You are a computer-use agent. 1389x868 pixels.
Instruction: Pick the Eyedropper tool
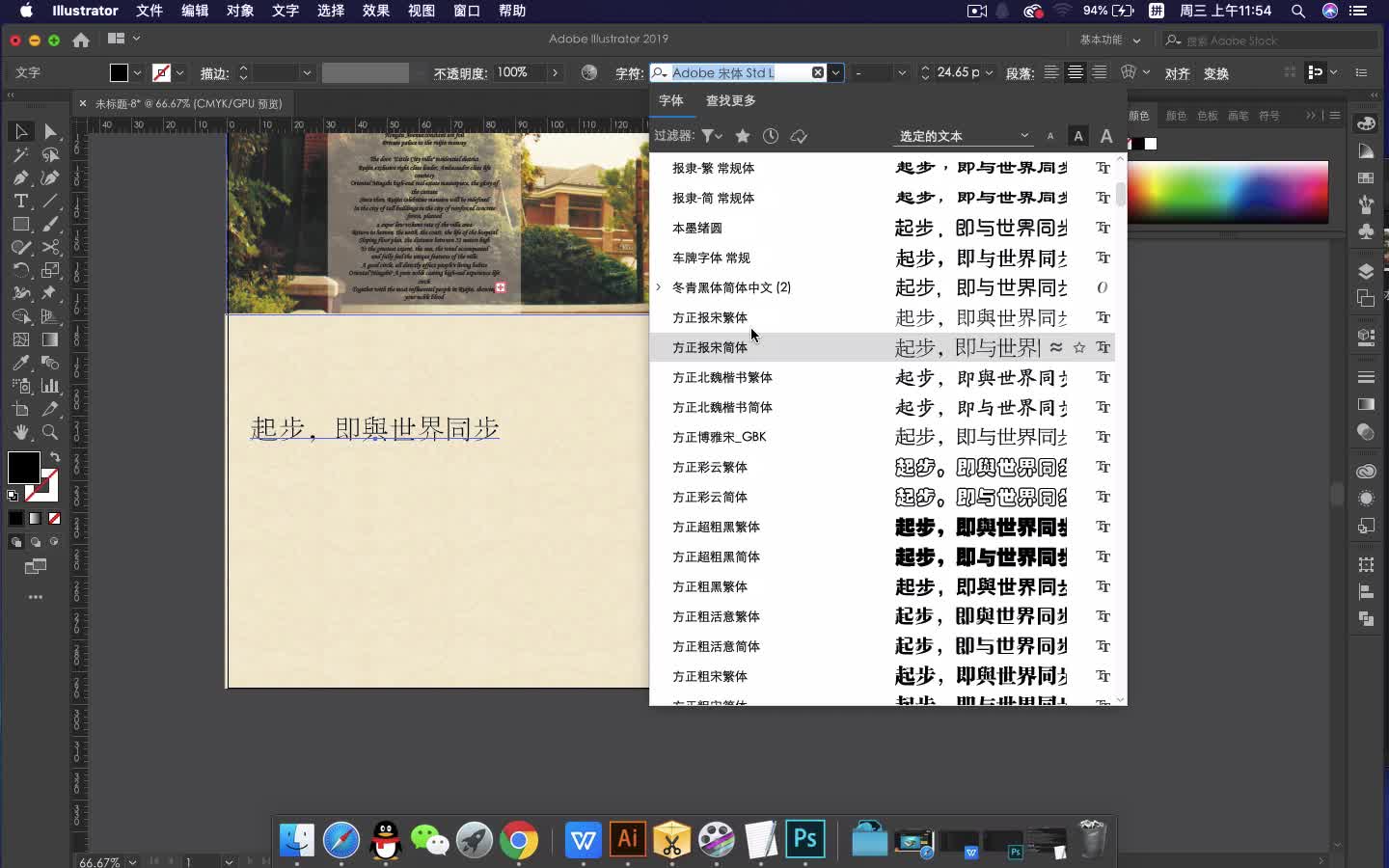(x=20, y=363)
